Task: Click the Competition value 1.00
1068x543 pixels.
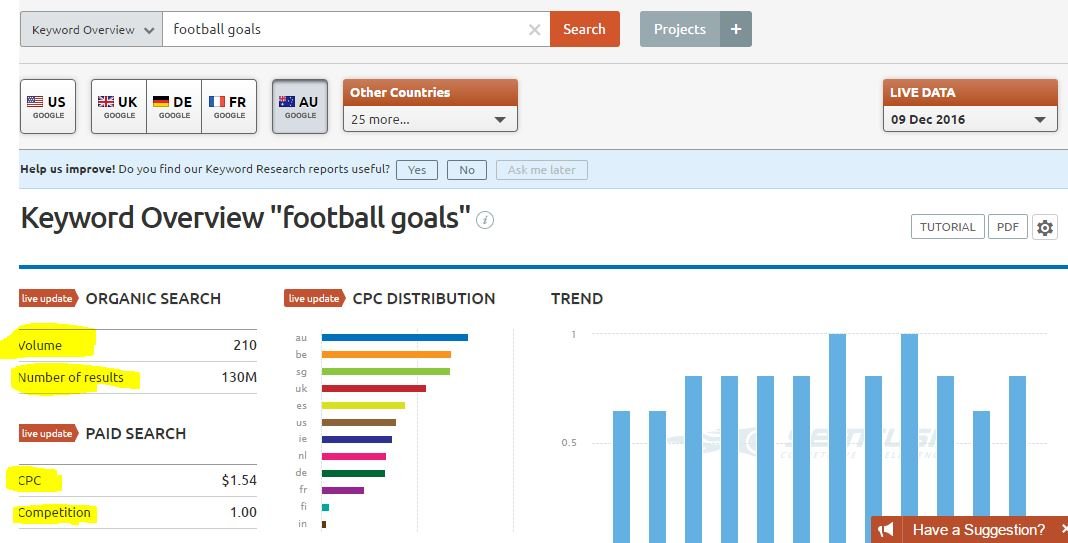Action: (243, 512)
